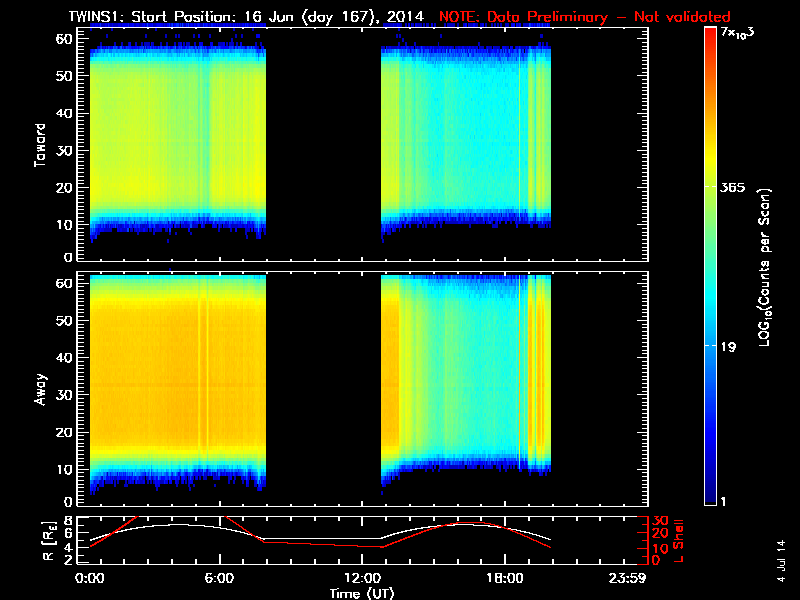Click the '0:00' time tick label

[x=90, y=578]
